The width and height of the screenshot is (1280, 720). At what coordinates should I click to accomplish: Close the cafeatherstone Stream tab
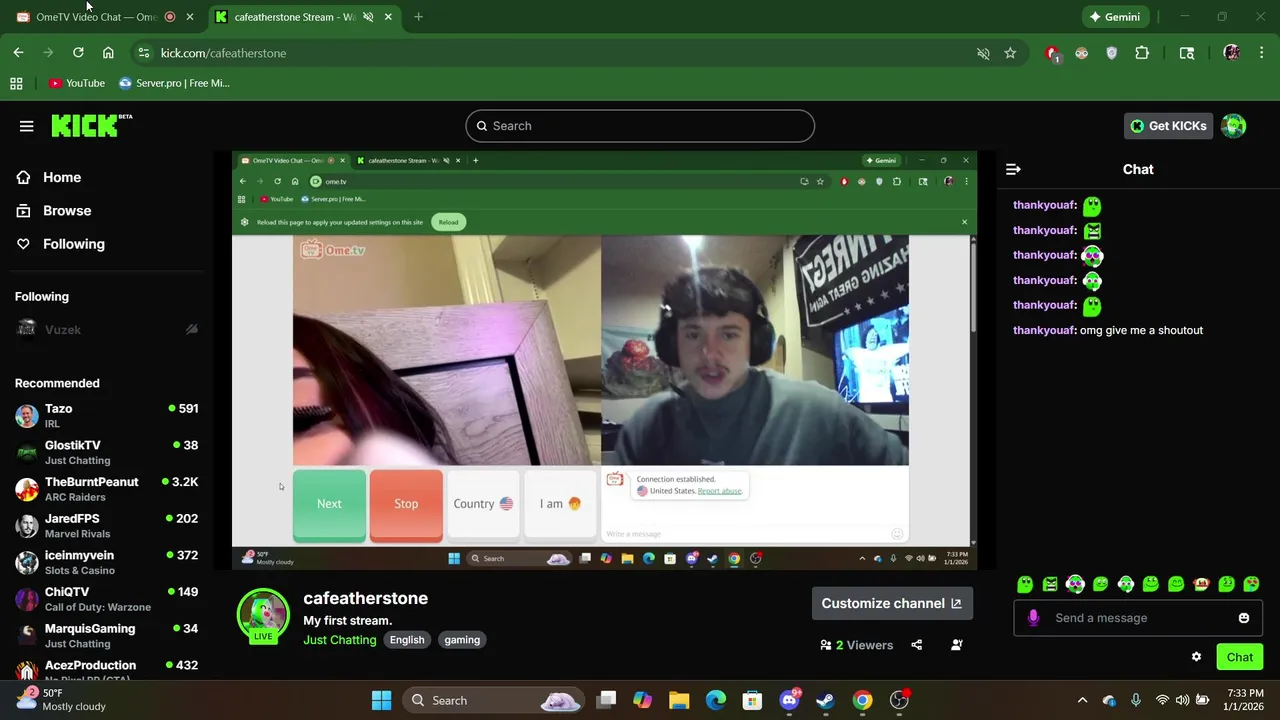(388, 17)
